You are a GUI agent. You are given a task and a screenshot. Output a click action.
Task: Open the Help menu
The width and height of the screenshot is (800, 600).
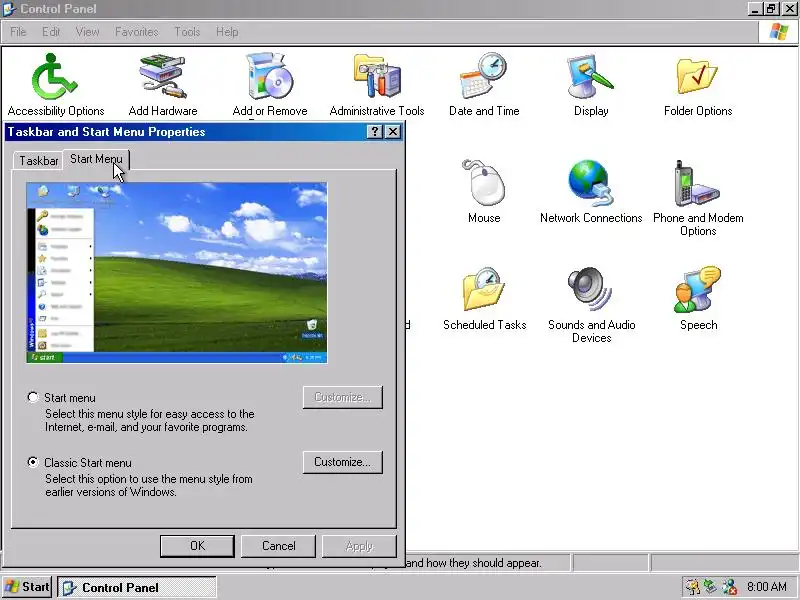(x=227, y=32)
